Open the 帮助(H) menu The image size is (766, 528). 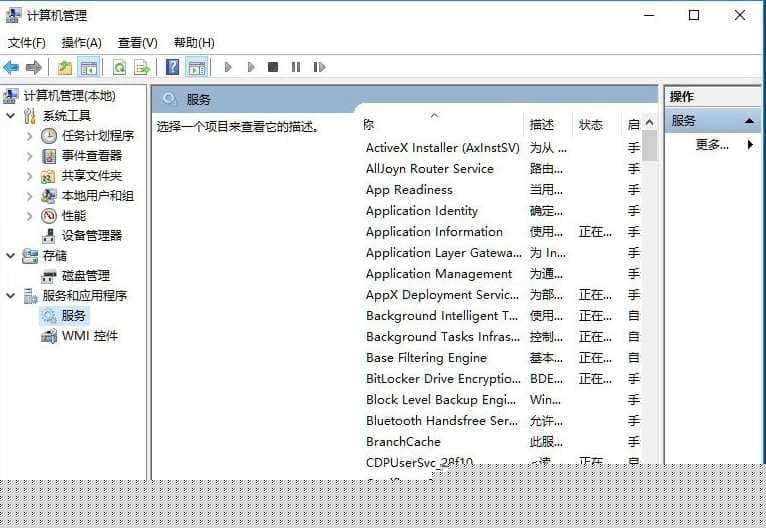pyautogui.click(x=194, y=43)
